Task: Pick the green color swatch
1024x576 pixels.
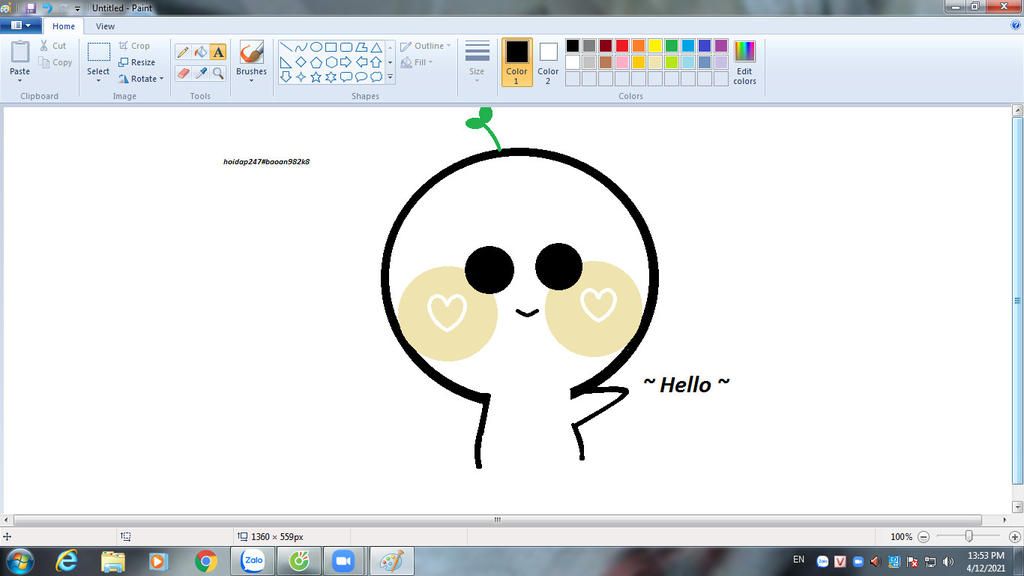Action: click(x=671, y=46)
